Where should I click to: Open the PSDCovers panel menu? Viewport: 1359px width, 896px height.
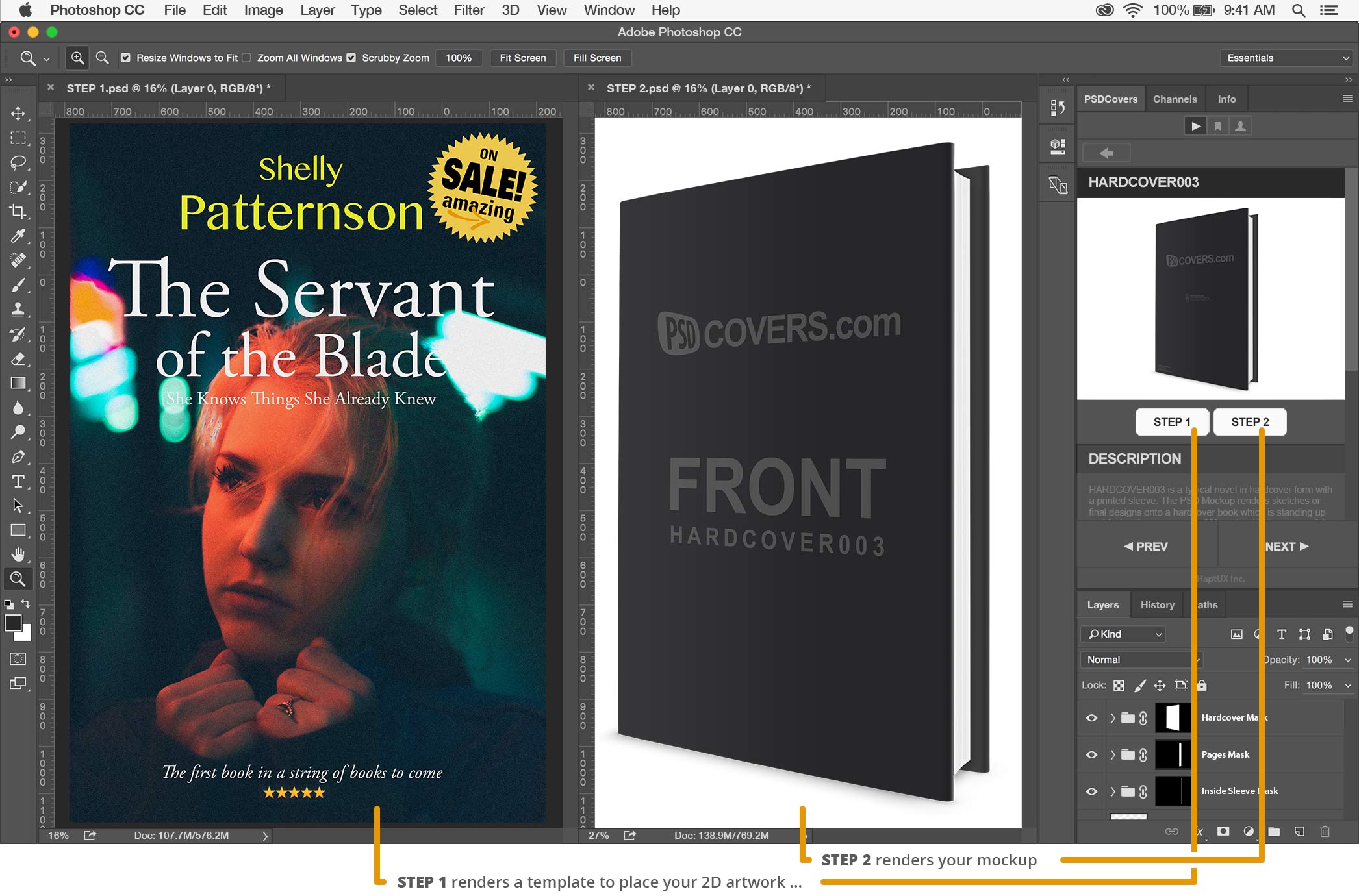coord(1347,99)
